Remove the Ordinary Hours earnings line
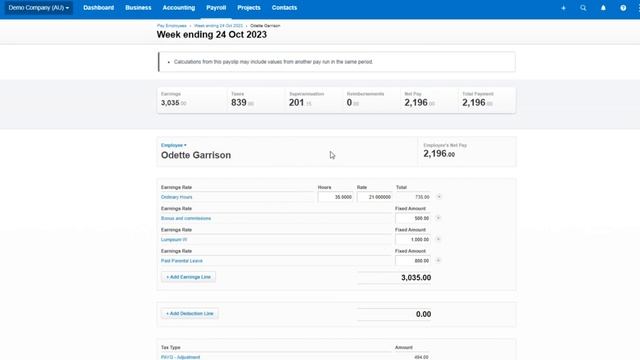 coord(439,197)
